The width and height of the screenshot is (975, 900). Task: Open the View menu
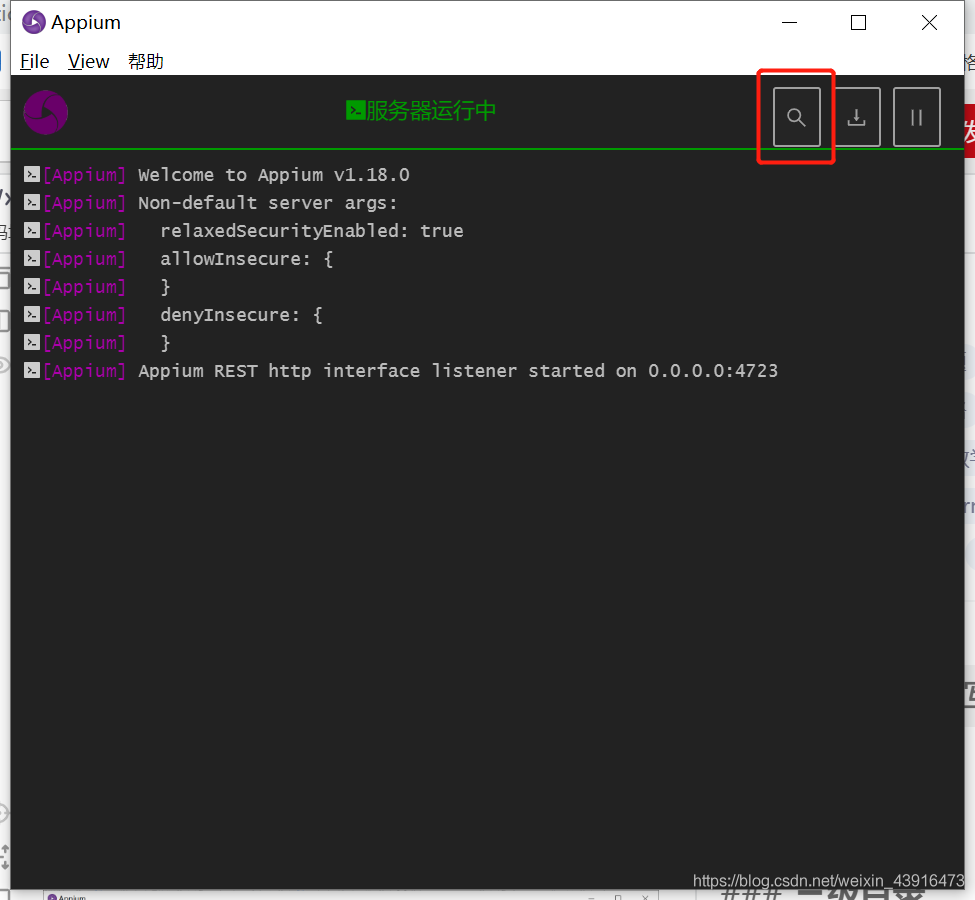point(88,62)
